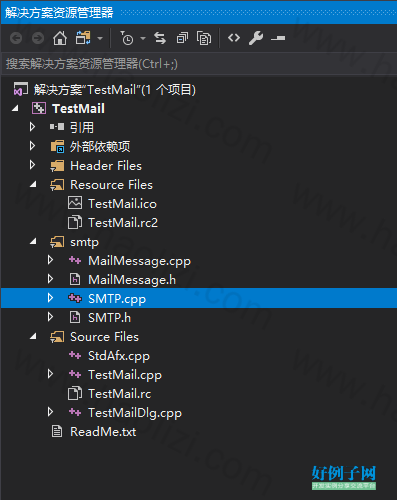Click the StdAfx.cpp C++ icon
Viewport: 397px width, 500px height.
coord(75,355)
